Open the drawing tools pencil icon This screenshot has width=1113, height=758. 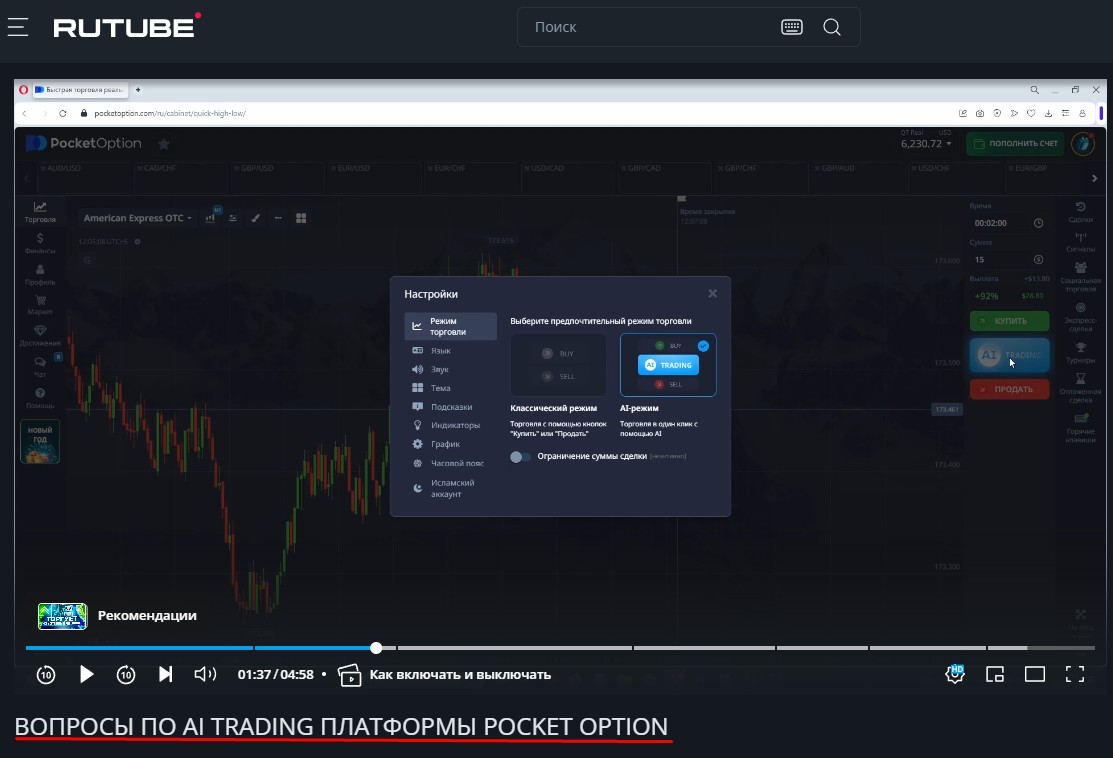click(256, 218)
